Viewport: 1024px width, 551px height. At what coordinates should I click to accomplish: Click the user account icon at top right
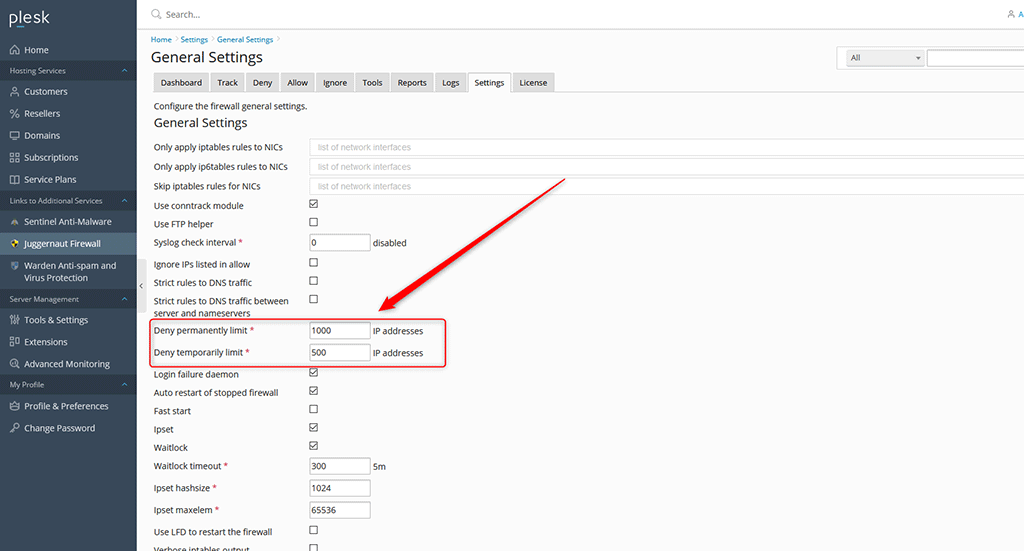coord(1011,14)
